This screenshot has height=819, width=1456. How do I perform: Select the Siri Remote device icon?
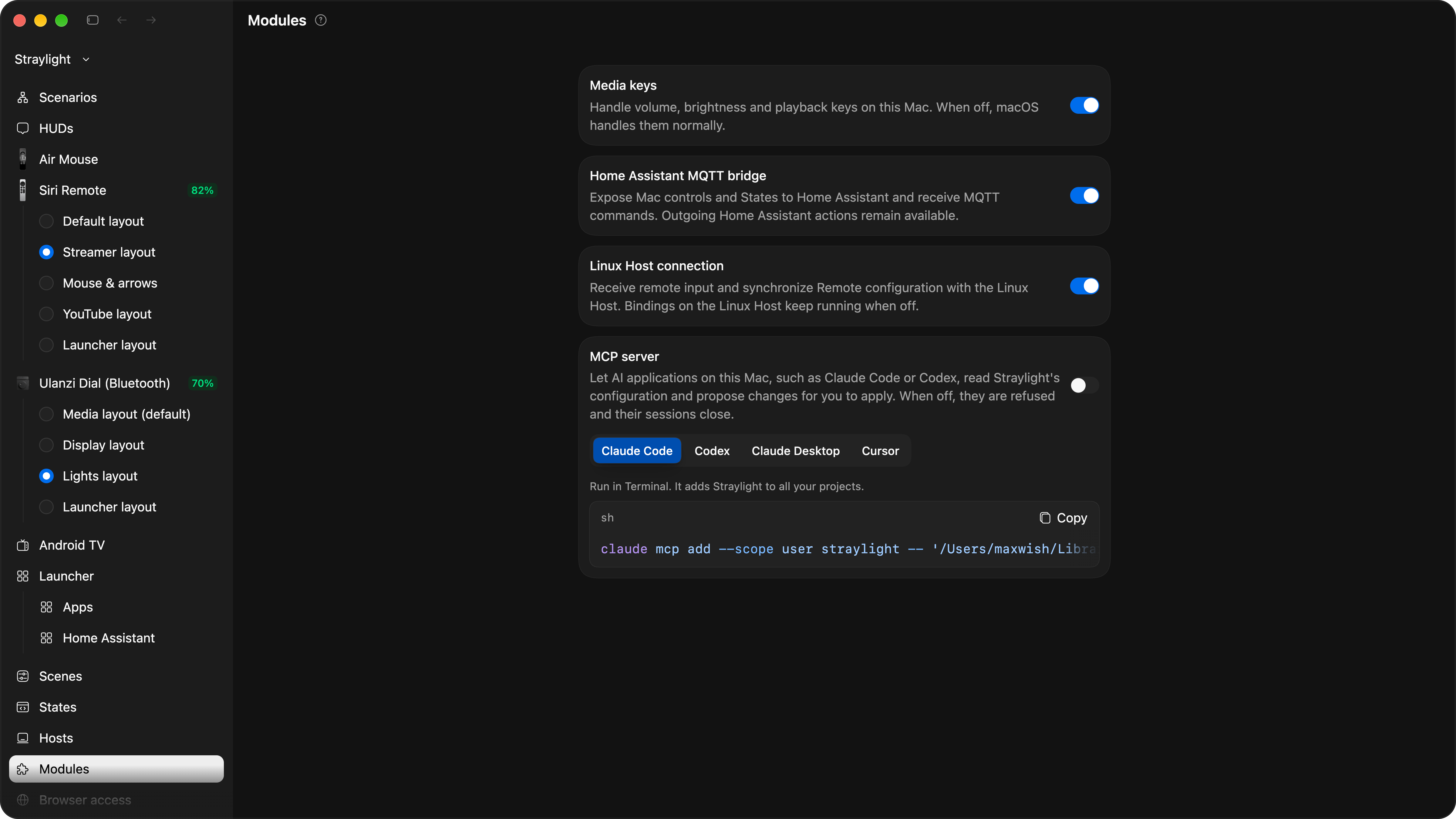pyautogui.click(x=23, y=190)
